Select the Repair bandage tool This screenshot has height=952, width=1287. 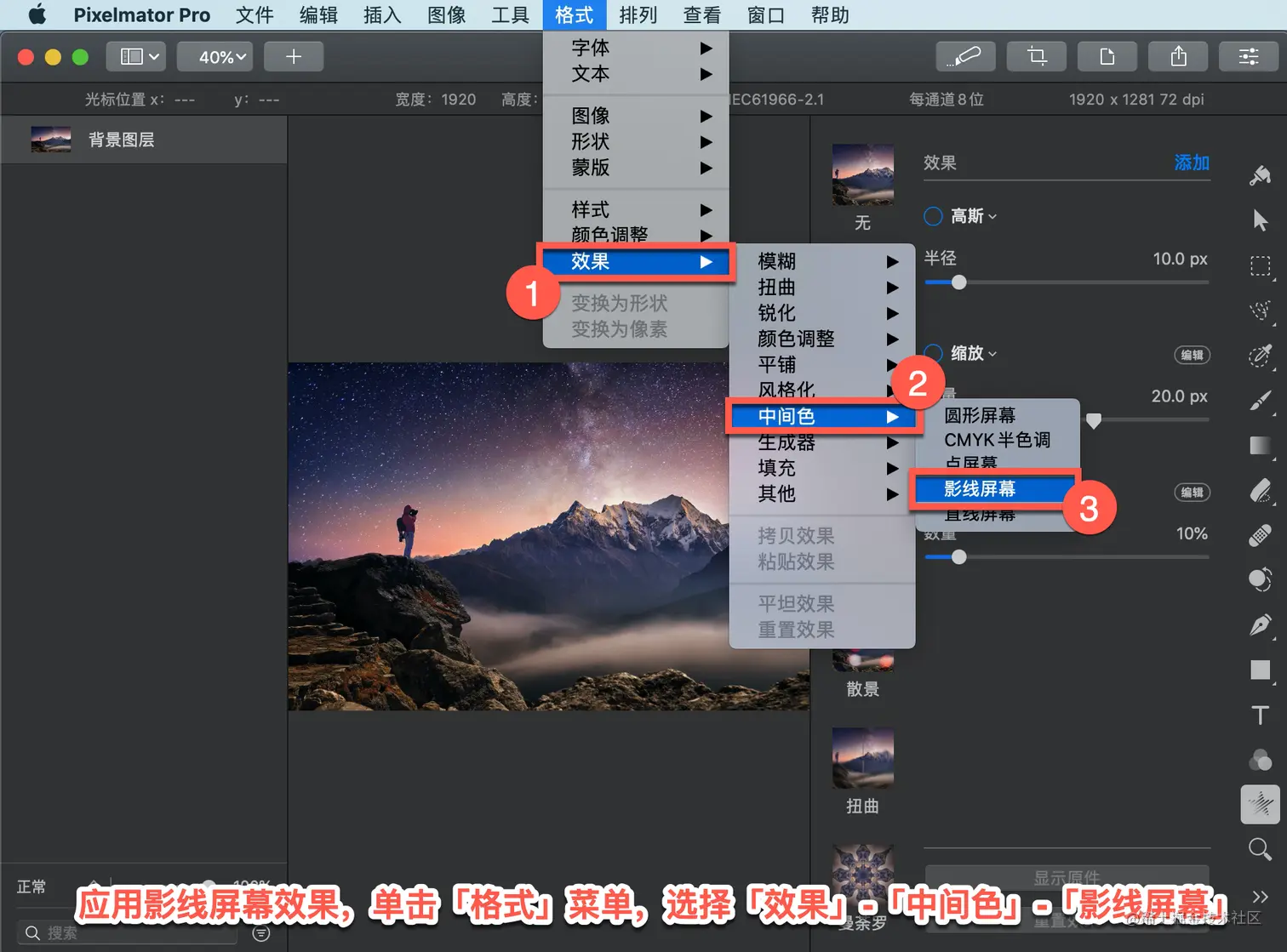pos(1261,535)
